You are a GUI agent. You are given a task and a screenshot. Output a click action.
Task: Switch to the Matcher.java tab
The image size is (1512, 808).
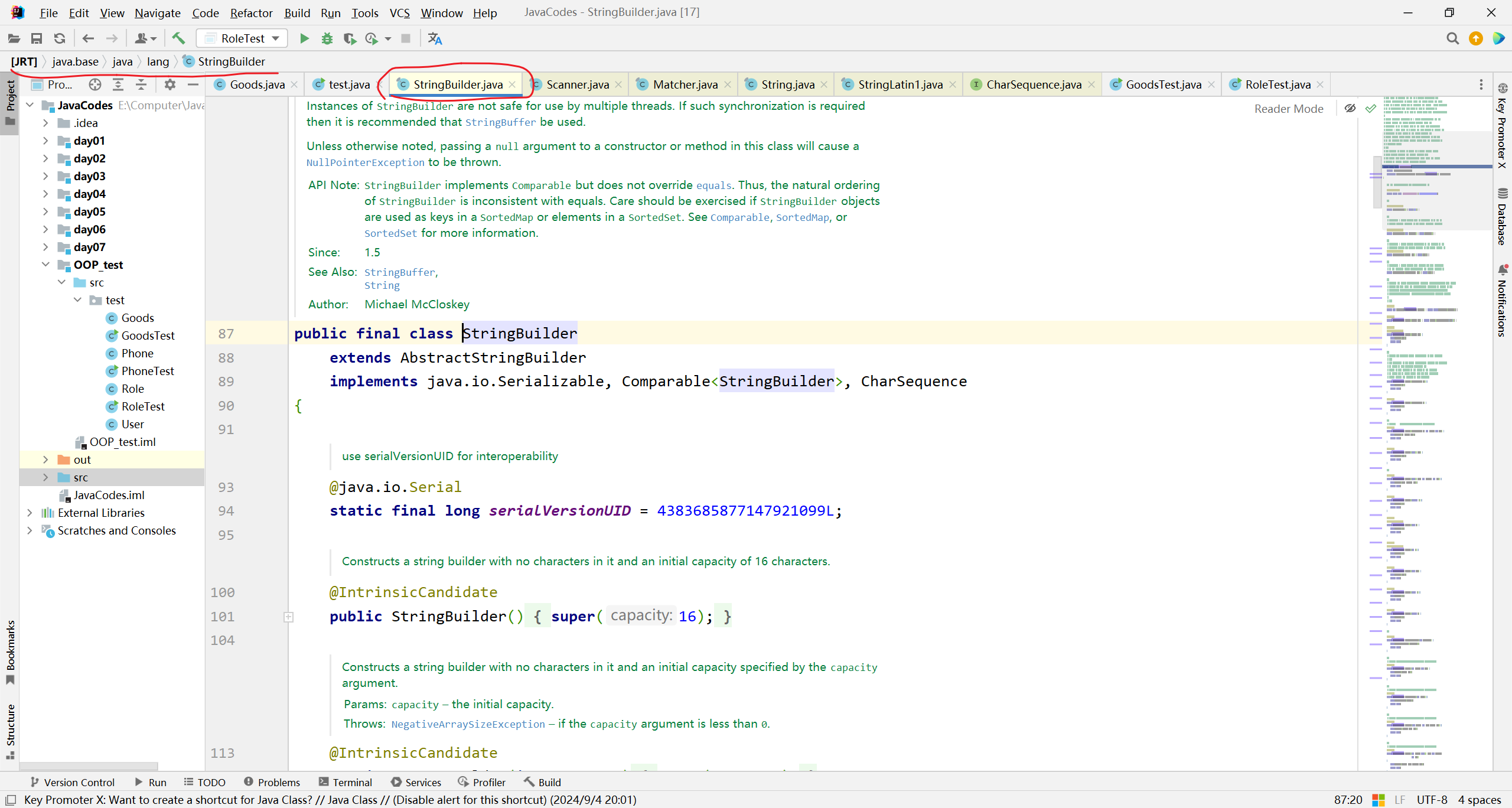pos(685,84)
